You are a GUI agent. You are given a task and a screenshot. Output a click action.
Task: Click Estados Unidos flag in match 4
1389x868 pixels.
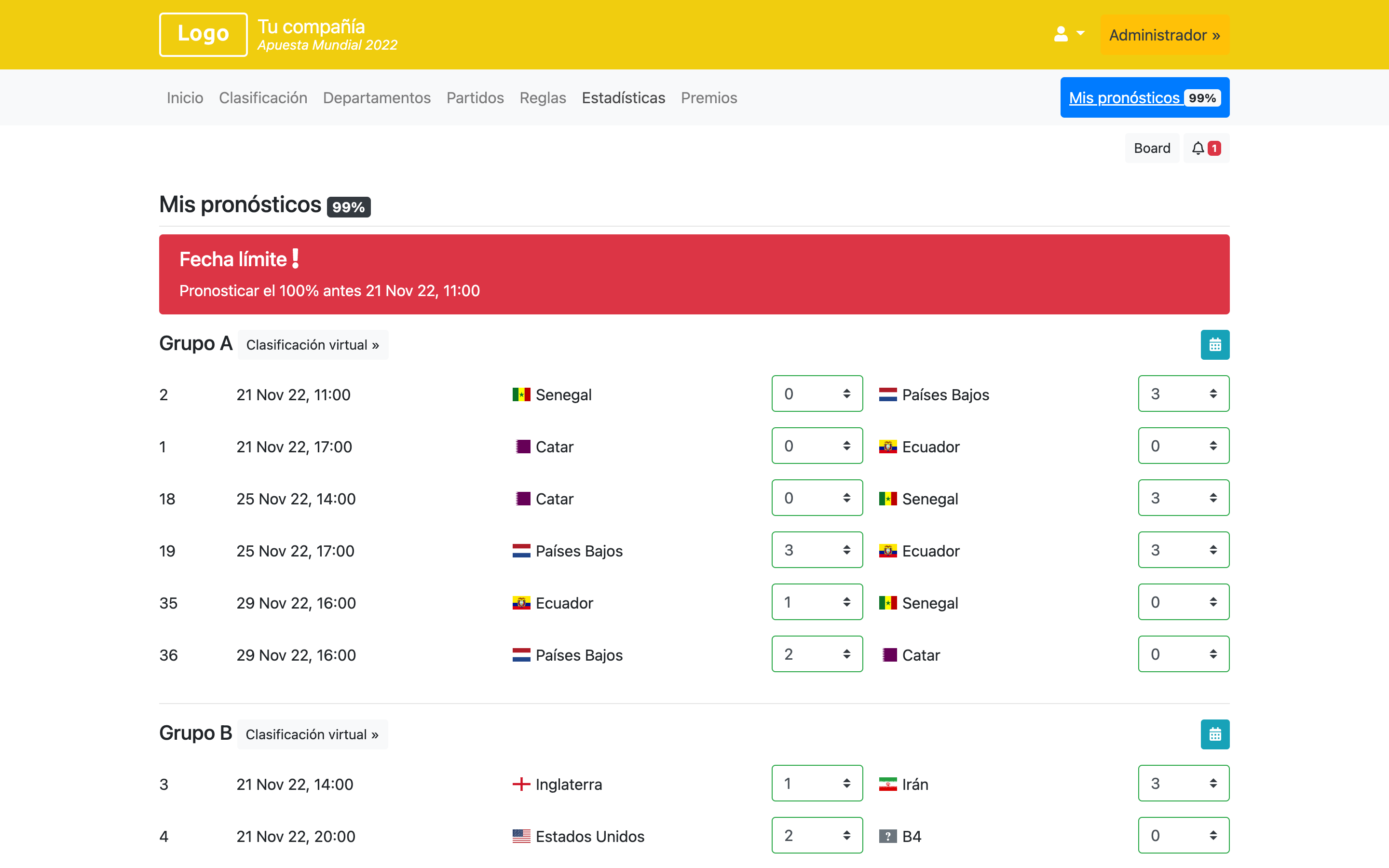(x=521, y=837)
